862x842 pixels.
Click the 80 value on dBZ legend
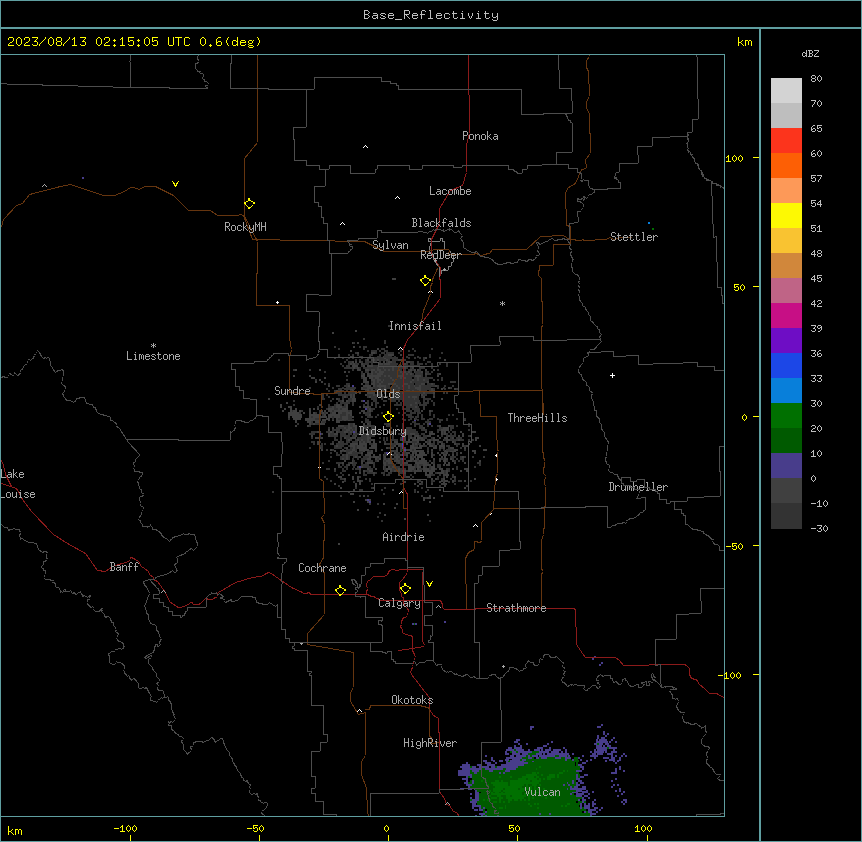coord(816,79)
